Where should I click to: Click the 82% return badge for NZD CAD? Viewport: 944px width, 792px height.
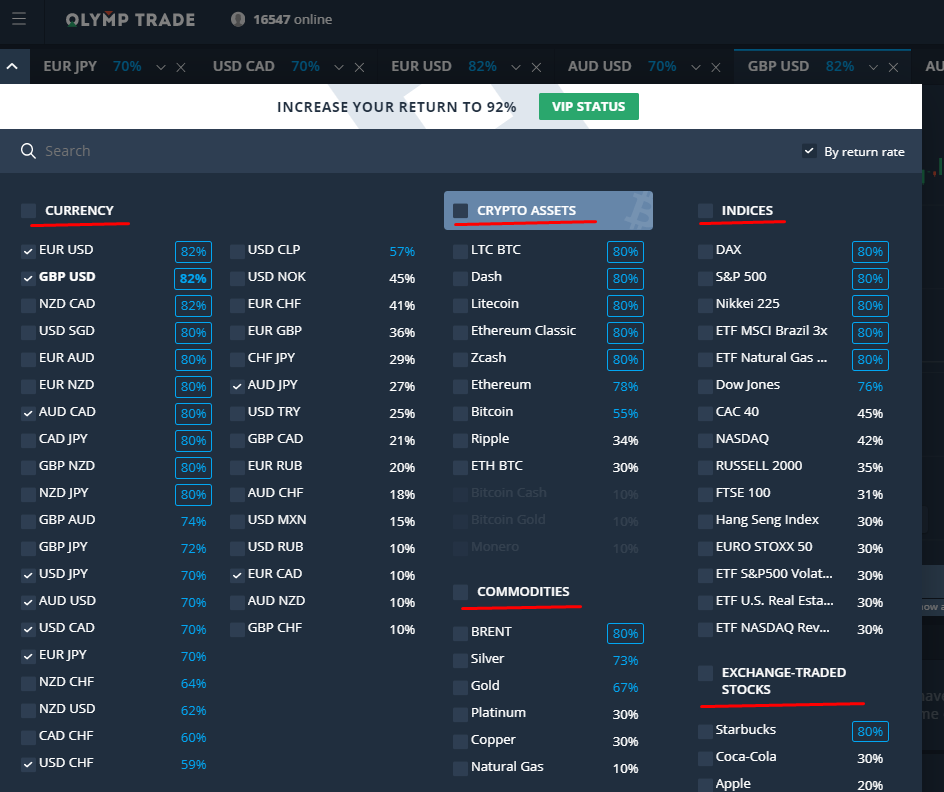193,306
